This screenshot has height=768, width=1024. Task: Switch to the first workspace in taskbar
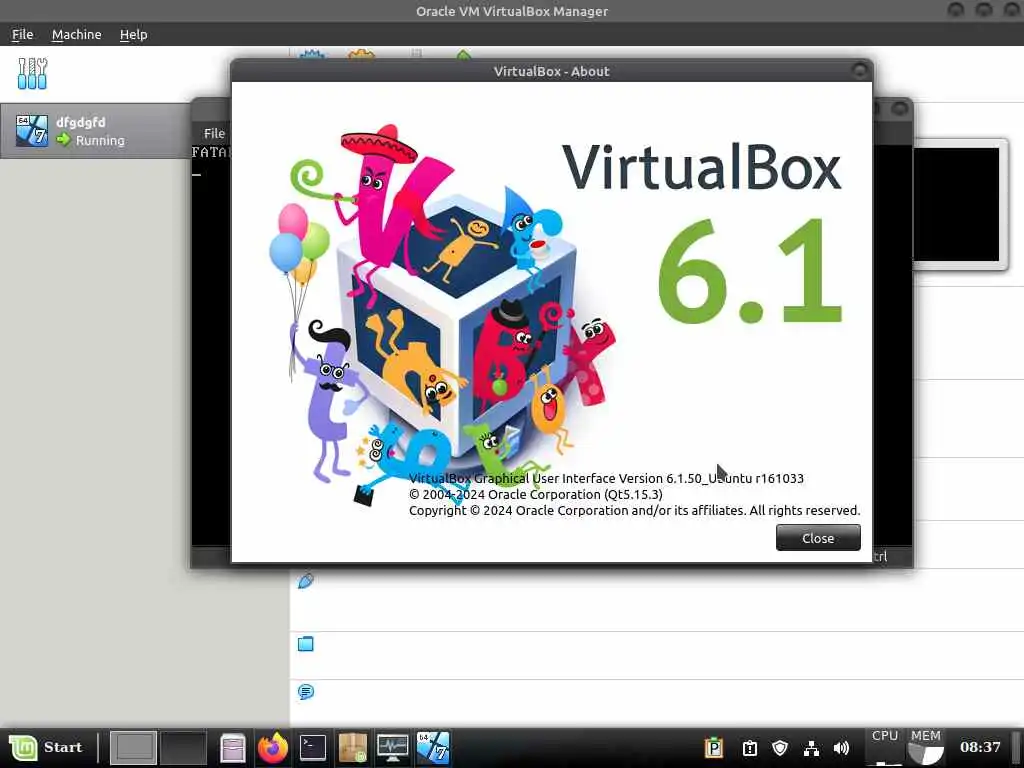[x=133, y=748]
